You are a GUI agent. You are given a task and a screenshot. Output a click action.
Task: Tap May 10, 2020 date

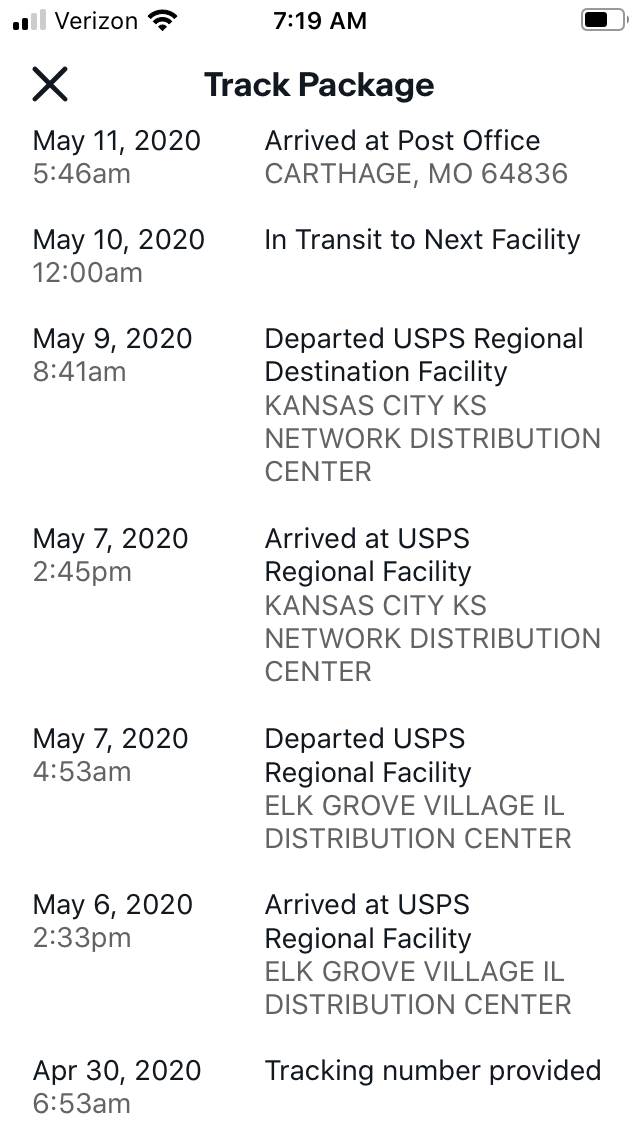(x=119, y=240)
